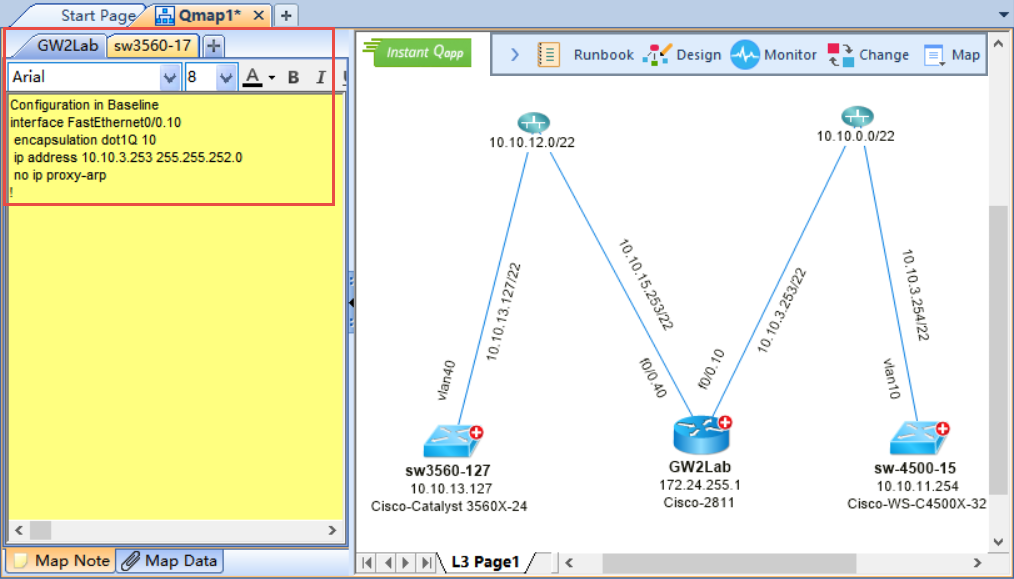
Task: Open the Monitor pulse icon
Action: click(745, 55)
